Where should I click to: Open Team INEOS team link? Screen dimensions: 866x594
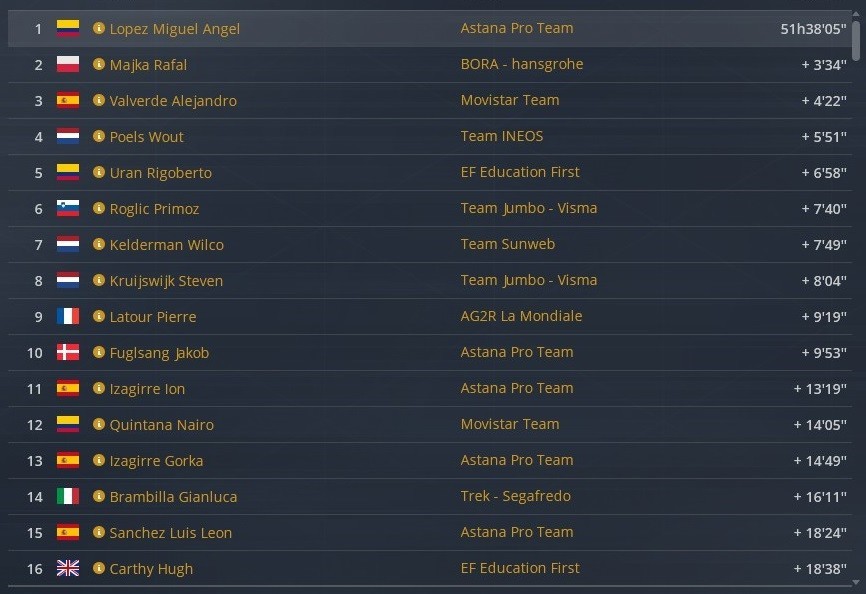pyautogui.click(x=502, y=136)
